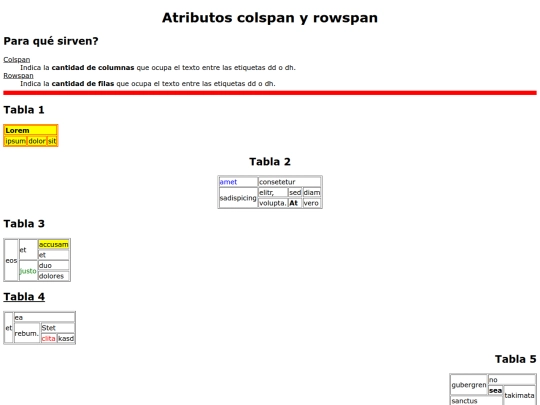Click the red 'clita' cell
540x405 pixels.
pos(49,339)
